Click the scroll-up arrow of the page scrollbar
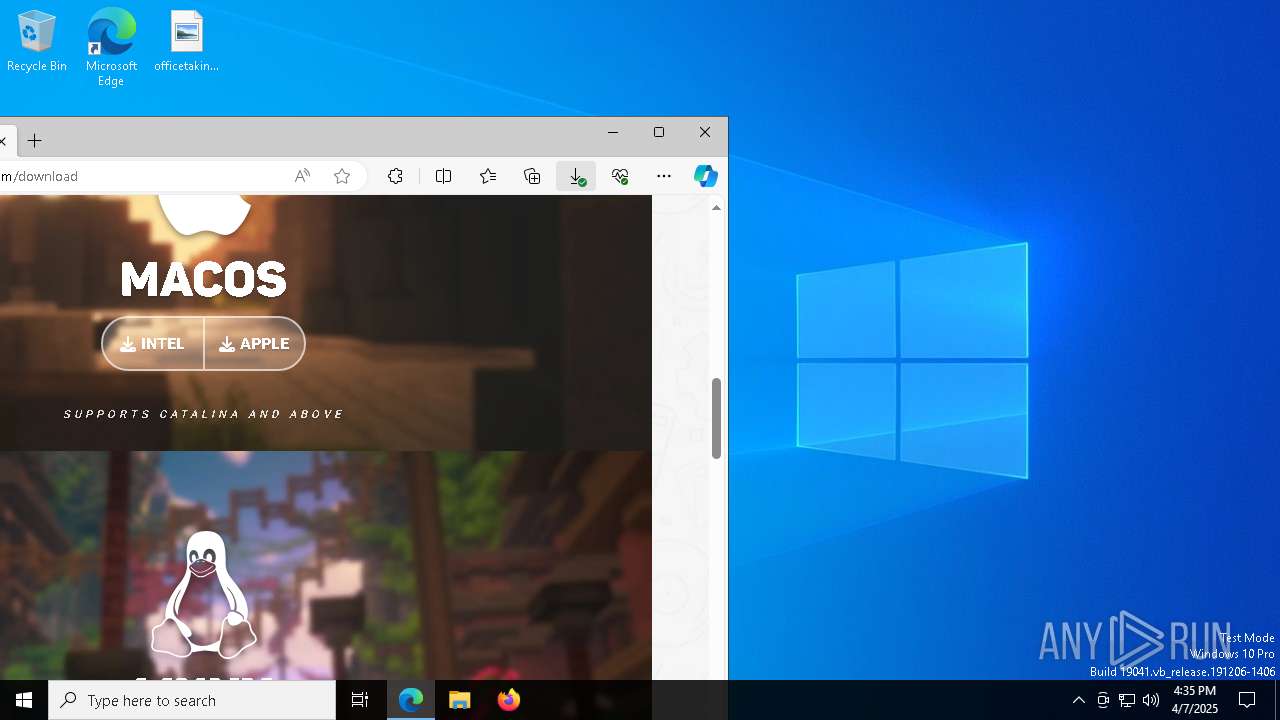 click(x=716, y=207)
